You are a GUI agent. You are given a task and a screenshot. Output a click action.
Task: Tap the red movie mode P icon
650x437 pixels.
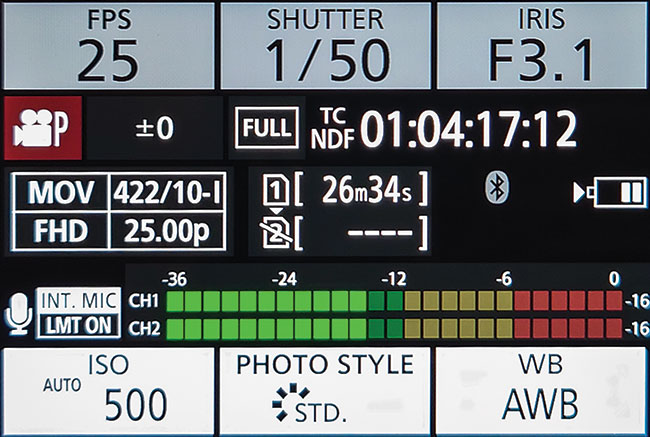(43, 128)
